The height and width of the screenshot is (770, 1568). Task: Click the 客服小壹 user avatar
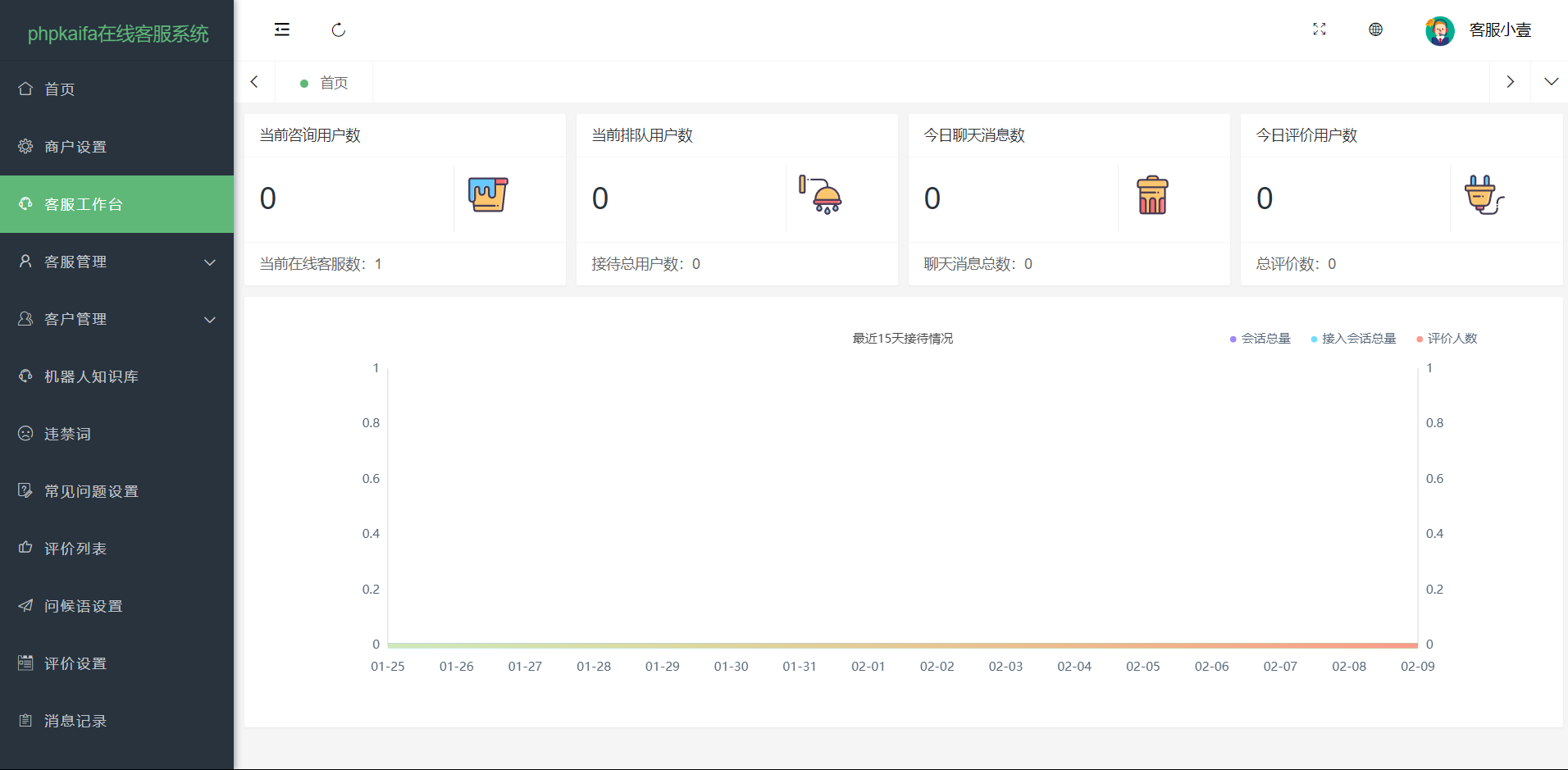1439,30
